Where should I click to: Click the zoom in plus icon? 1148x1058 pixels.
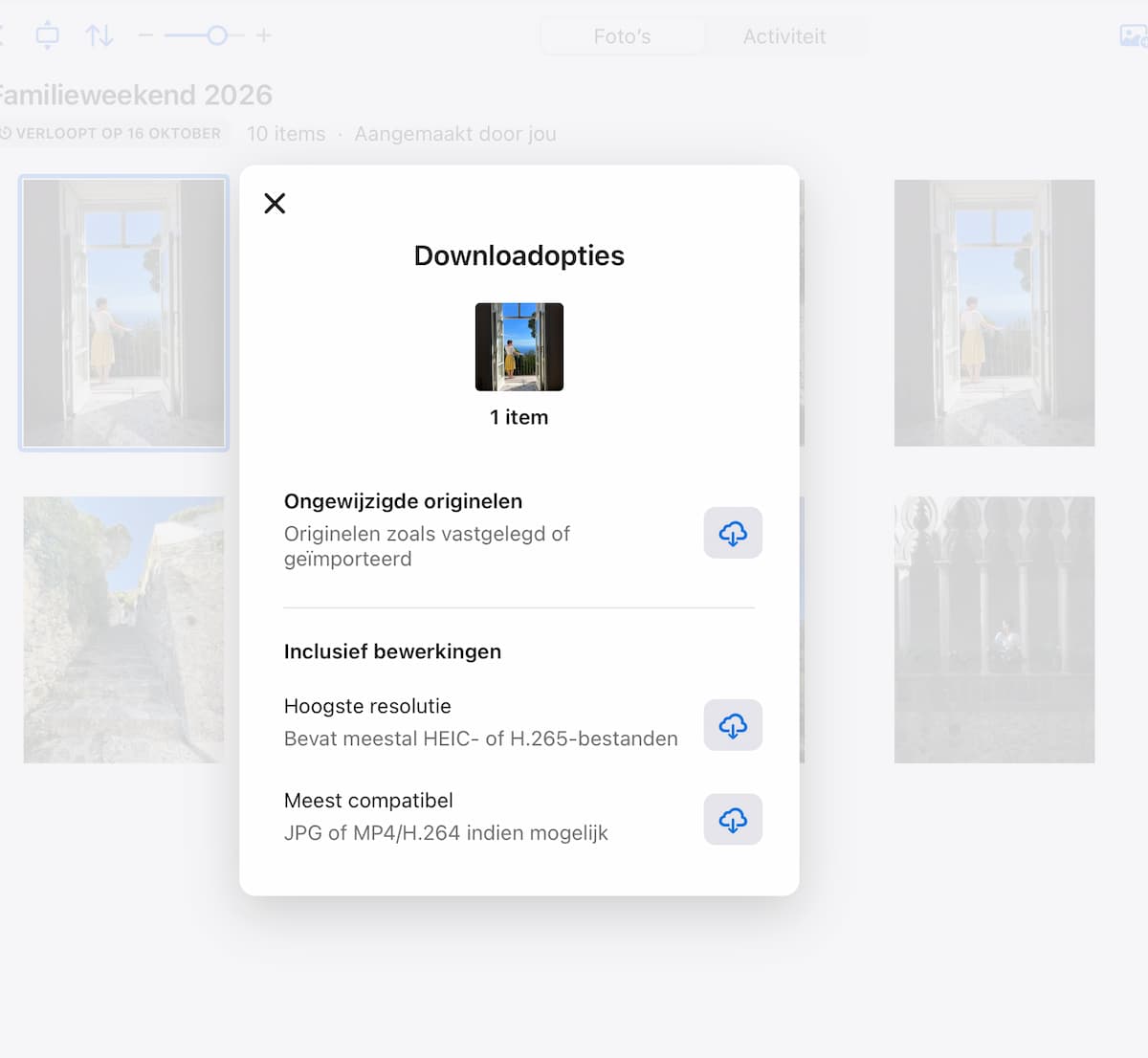coord(264,35)
